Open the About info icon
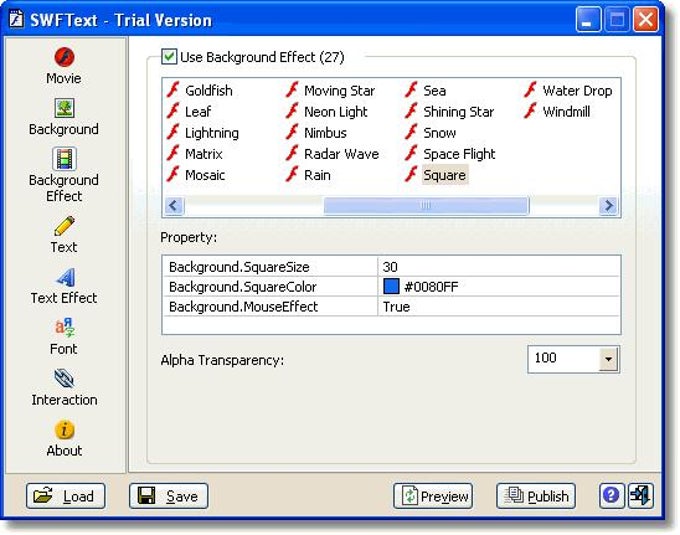This screenshot has height=535, width=680. (x=64, y=430)
